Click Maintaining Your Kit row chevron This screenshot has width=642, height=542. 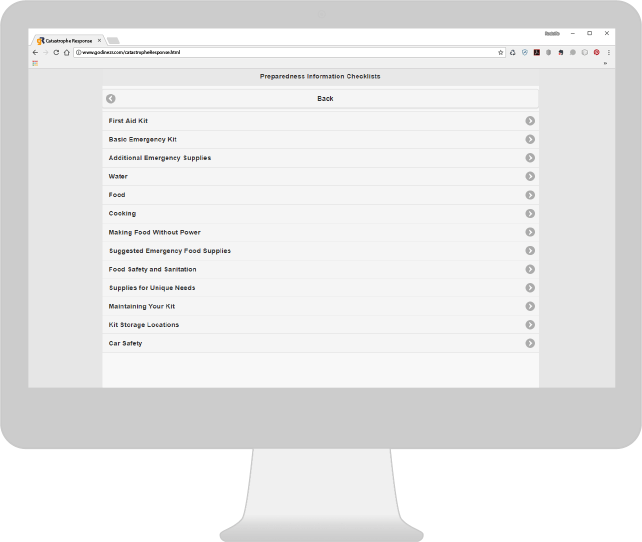tap(530, 306)
